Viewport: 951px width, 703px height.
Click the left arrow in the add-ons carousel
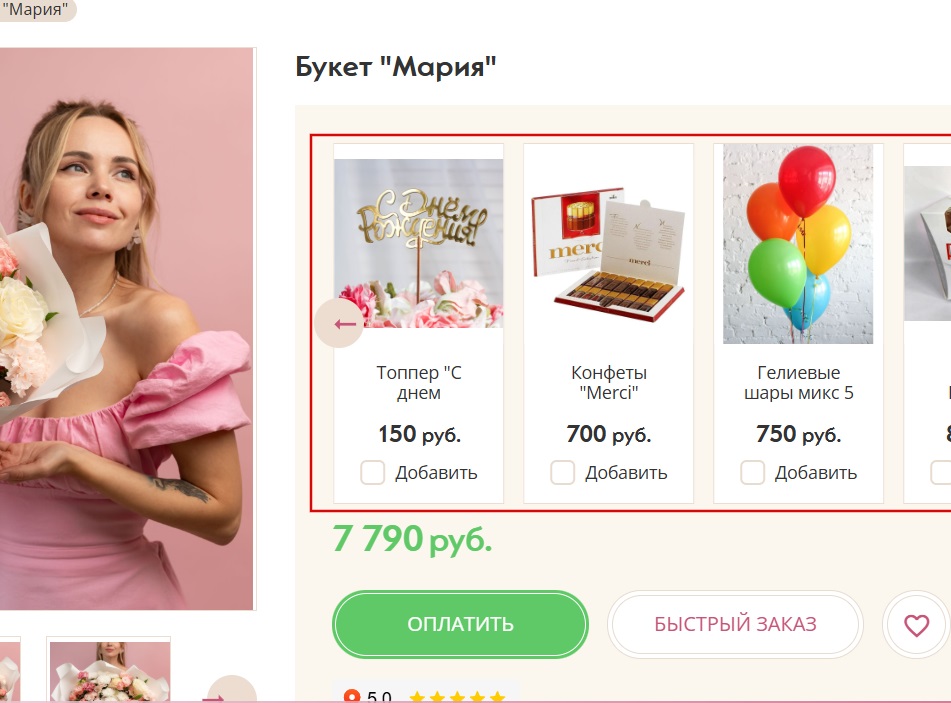coord(339,323)
